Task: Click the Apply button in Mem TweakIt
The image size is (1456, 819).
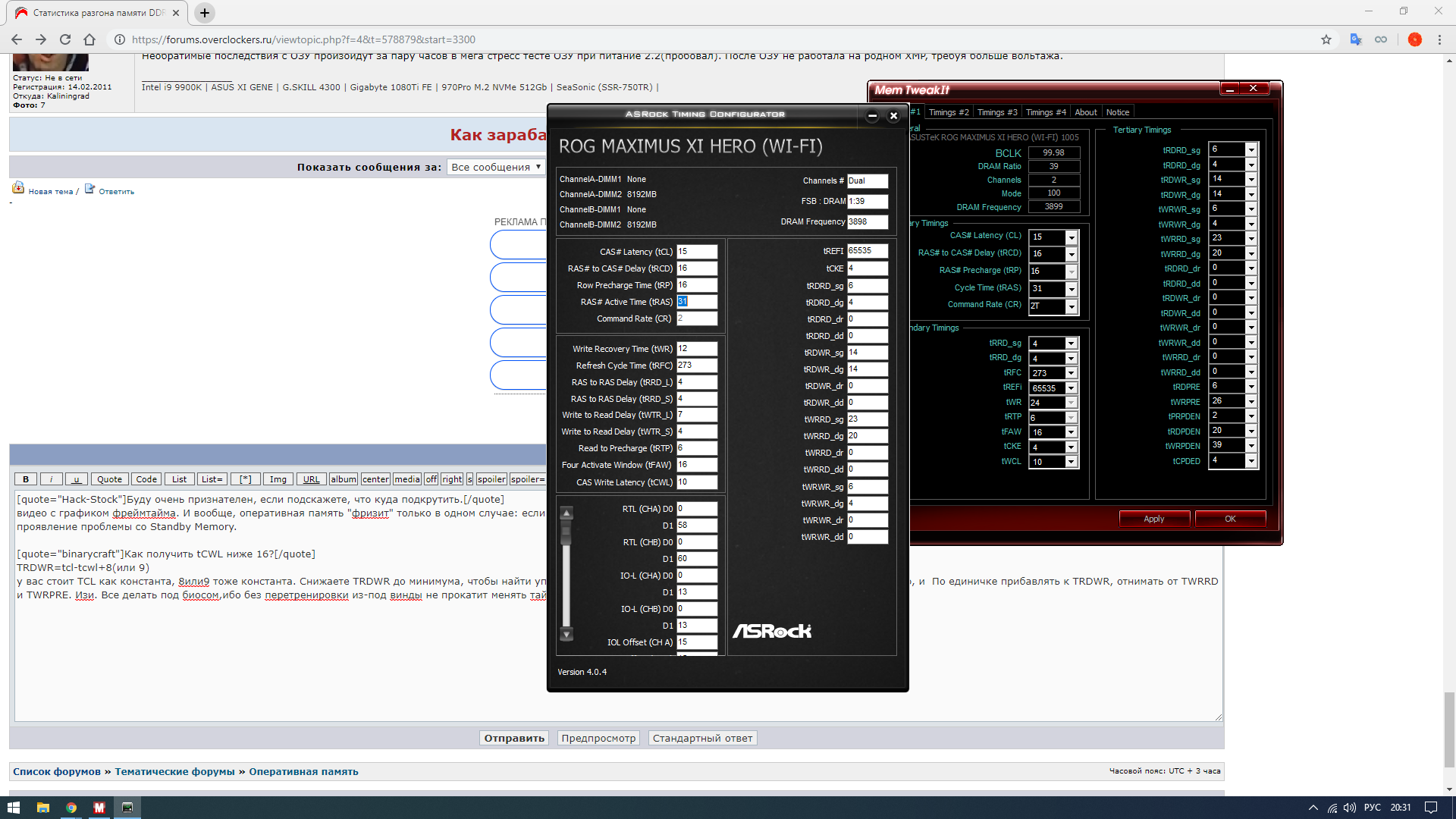Action: [x=1153, y=519]
